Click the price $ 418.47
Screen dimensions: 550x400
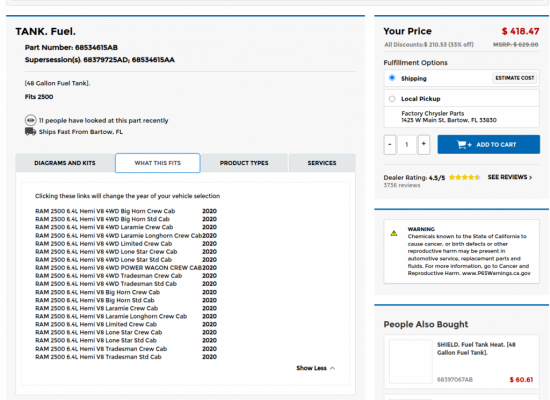click(521, 31)
